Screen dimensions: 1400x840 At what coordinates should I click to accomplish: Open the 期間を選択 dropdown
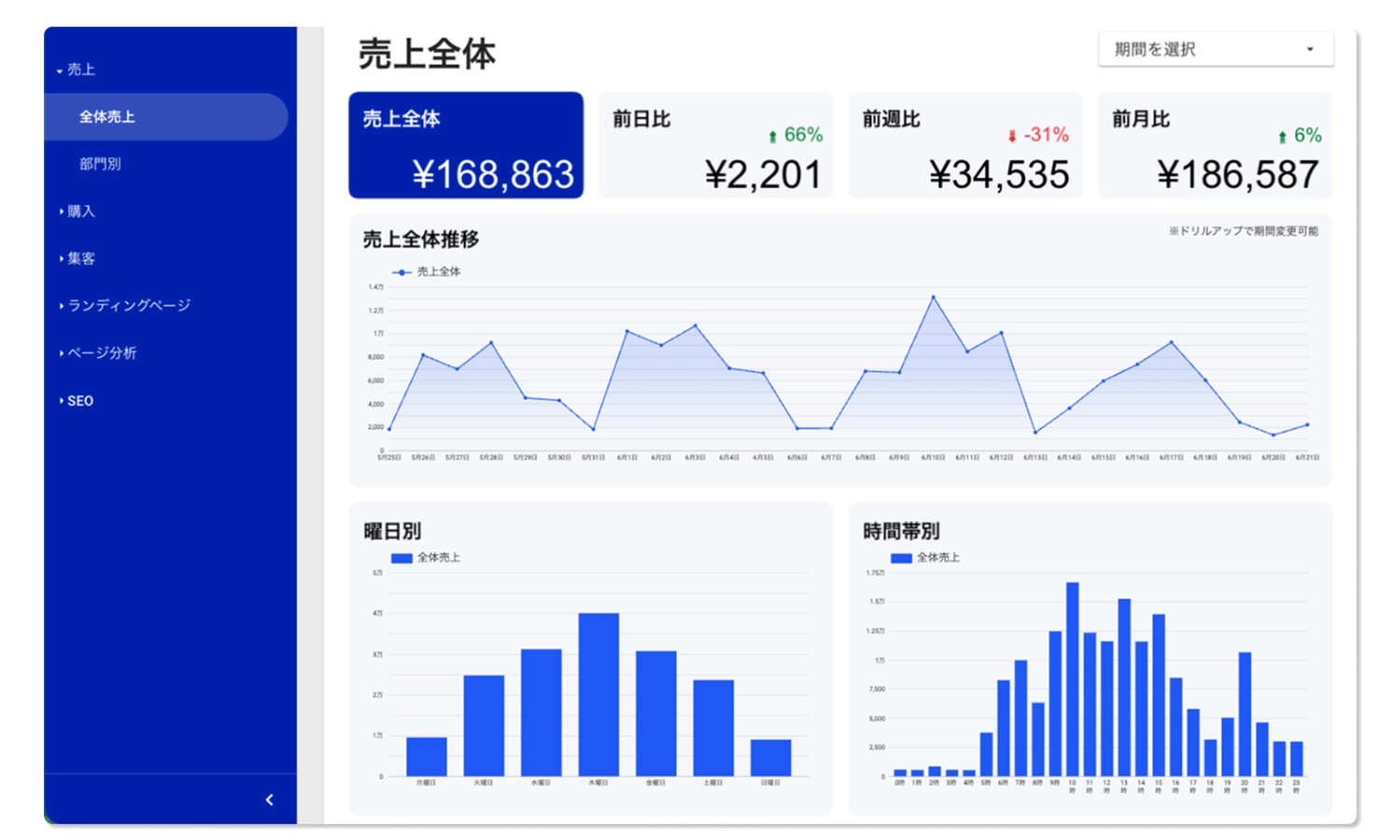(x=1215, y=49)
